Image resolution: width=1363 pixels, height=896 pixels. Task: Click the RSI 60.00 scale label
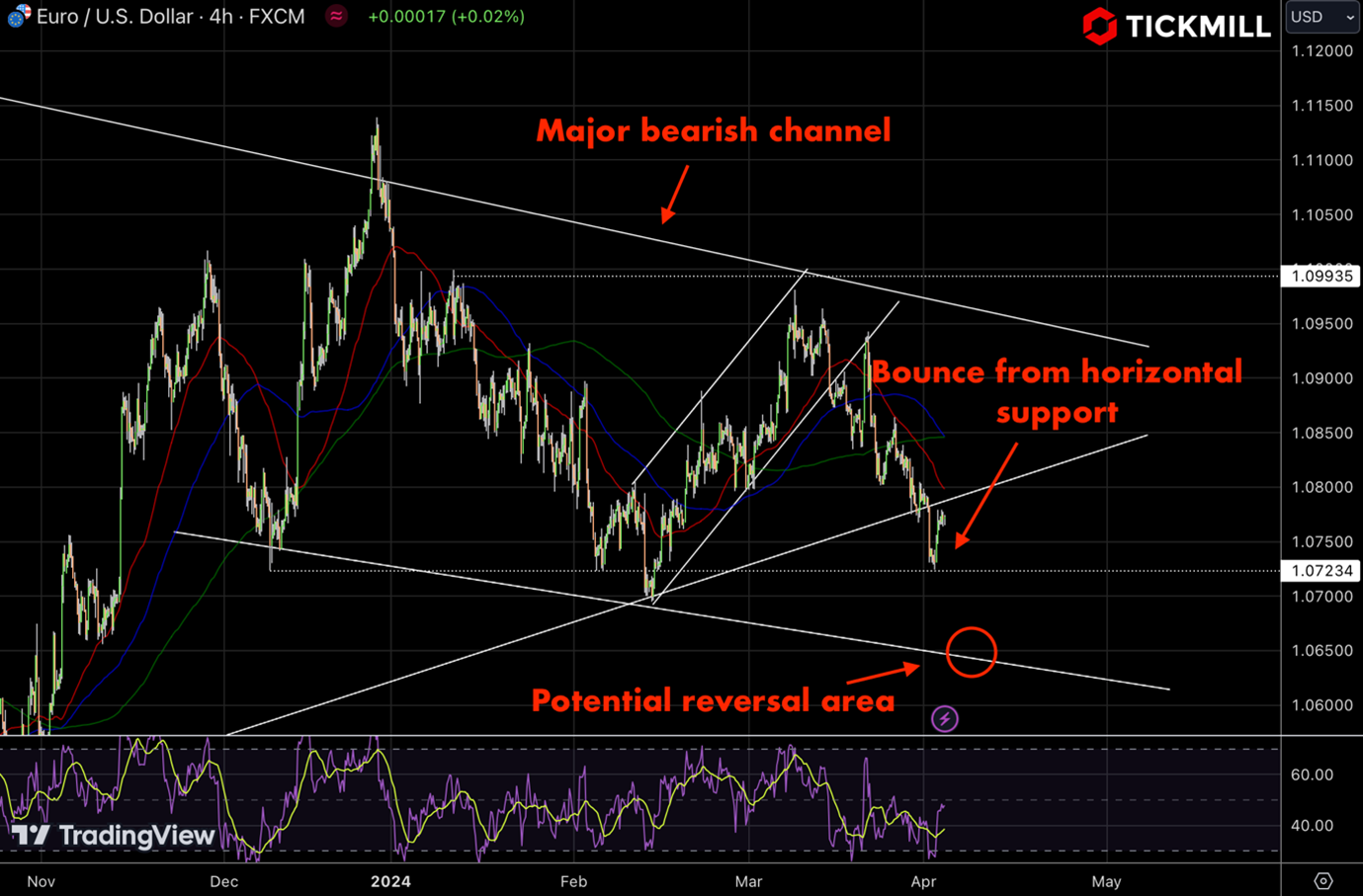pyautogui.click(x=1312, y=774)
